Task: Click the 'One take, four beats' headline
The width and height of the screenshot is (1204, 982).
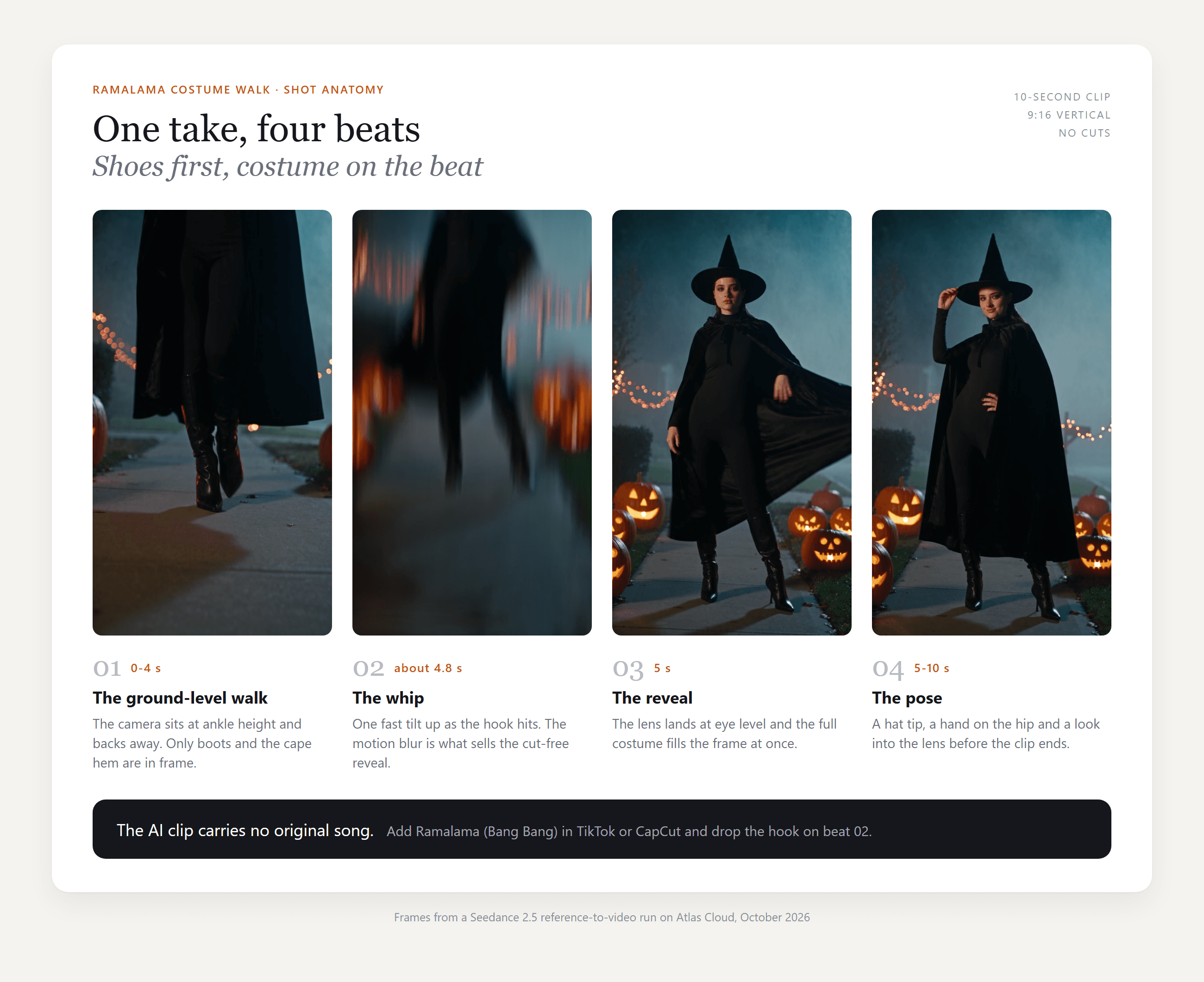Action: click(x=256, y=129)
